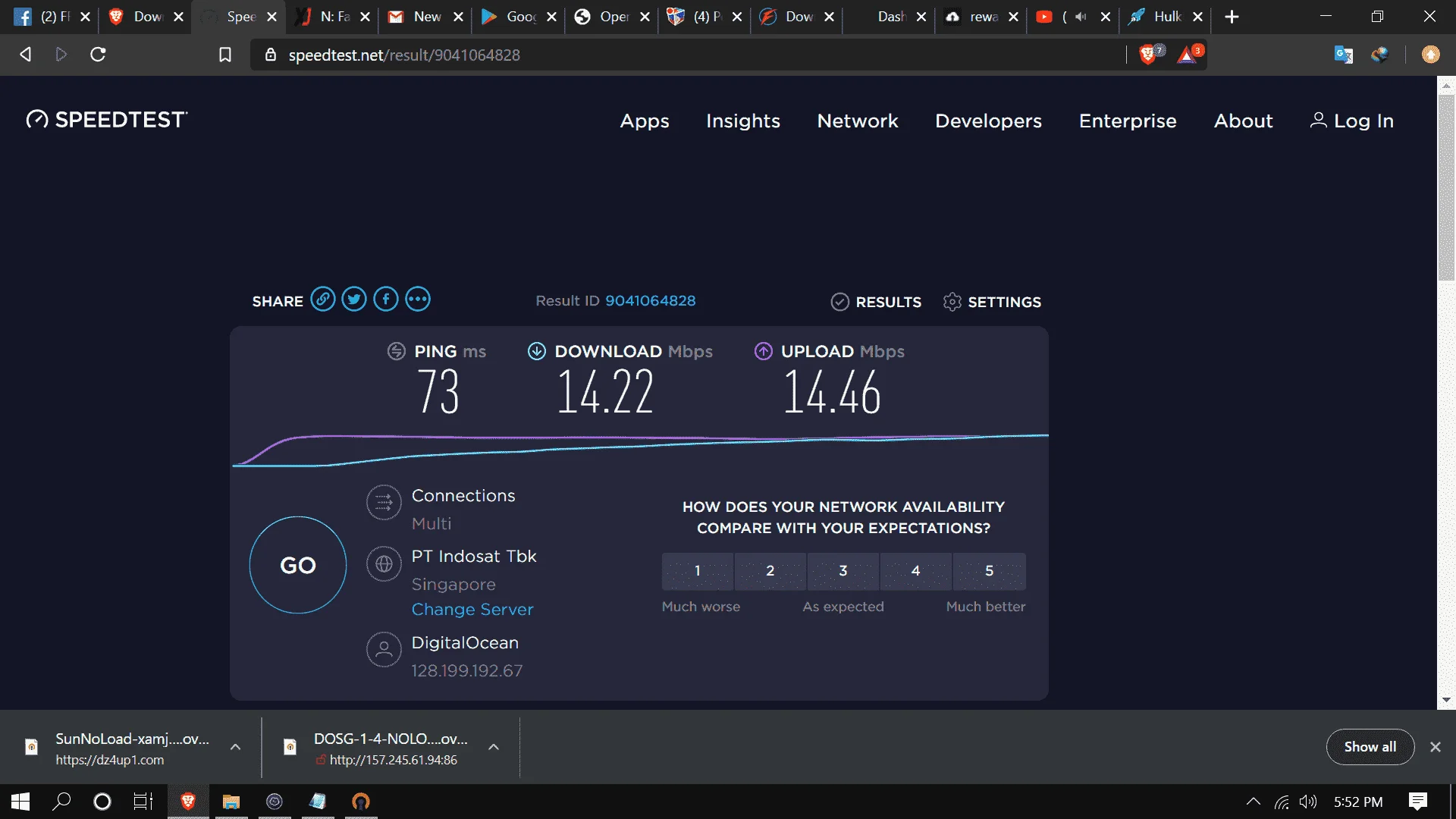Share result on Facebook
The height and width of the screenshot is (819, 1456).
pos(386,300)
